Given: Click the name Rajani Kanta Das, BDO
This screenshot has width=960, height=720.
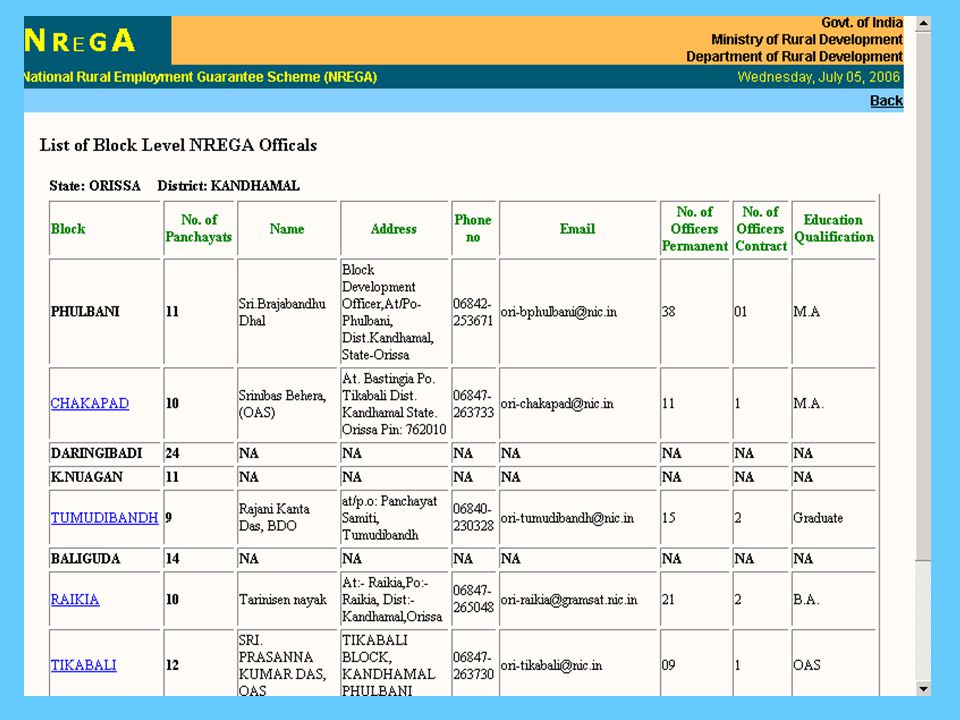Looking at the screenshot, I should pyautogui.click(x=274, y=517).
